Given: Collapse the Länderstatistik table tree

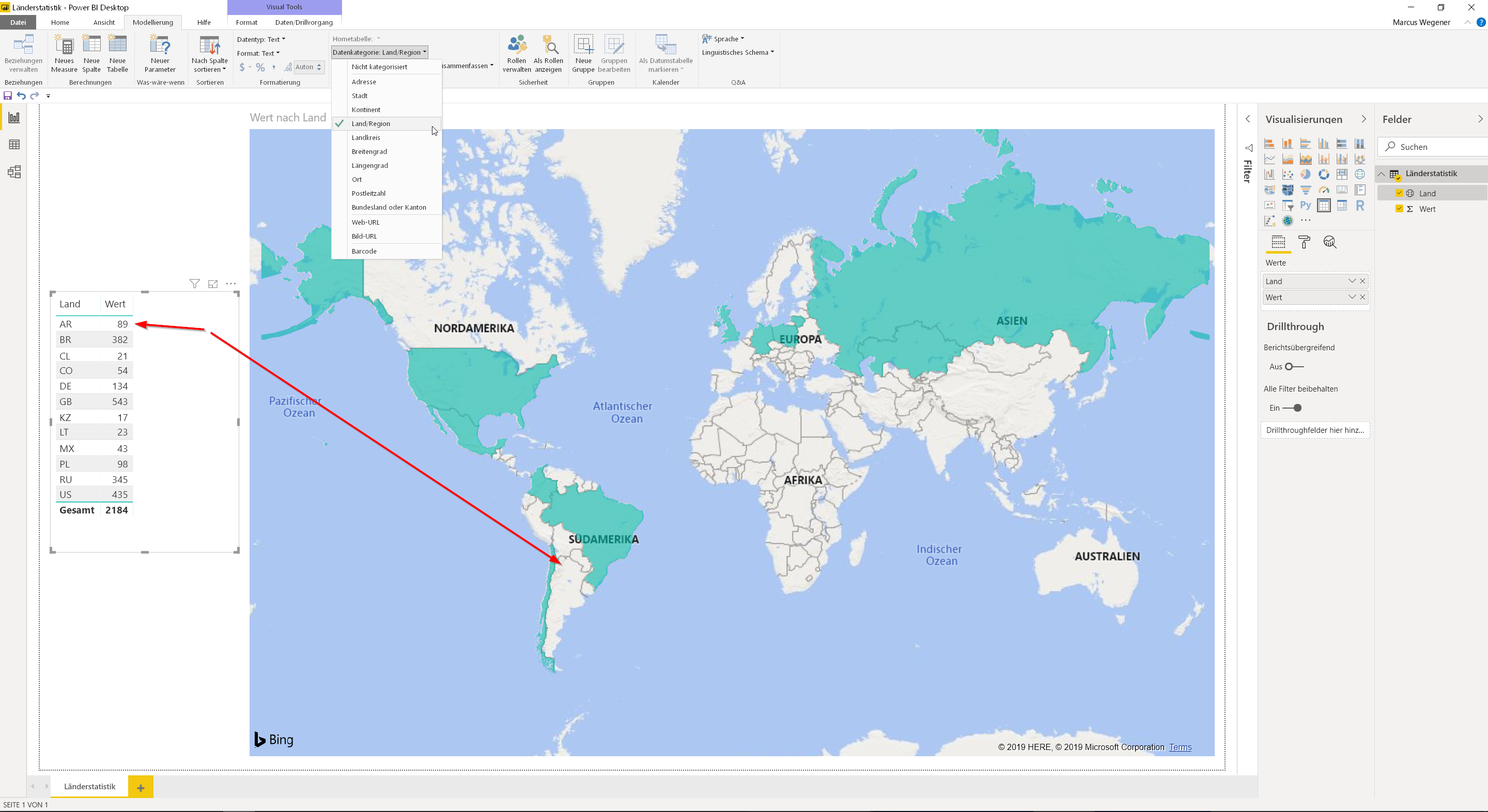Looking at the screenshot, I should [1381, 174].
